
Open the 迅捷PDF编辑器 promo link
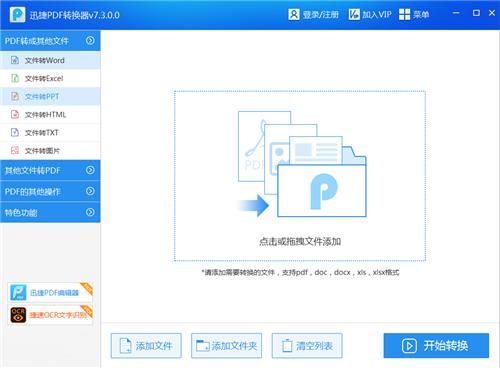(x=50, y=292)
